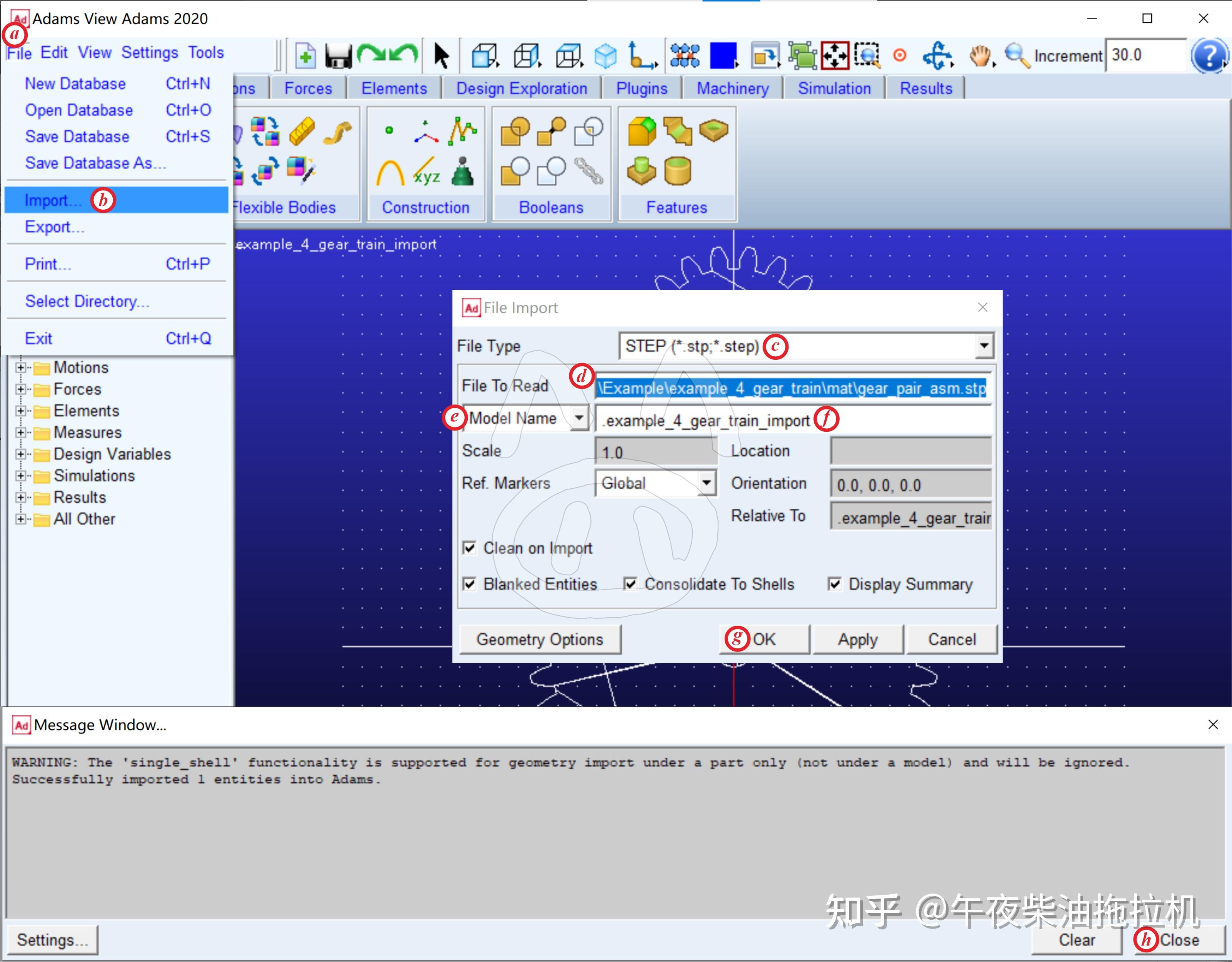Expand the Design Variables tree folder
This screenshot has height=962, width=1232.
21,454
